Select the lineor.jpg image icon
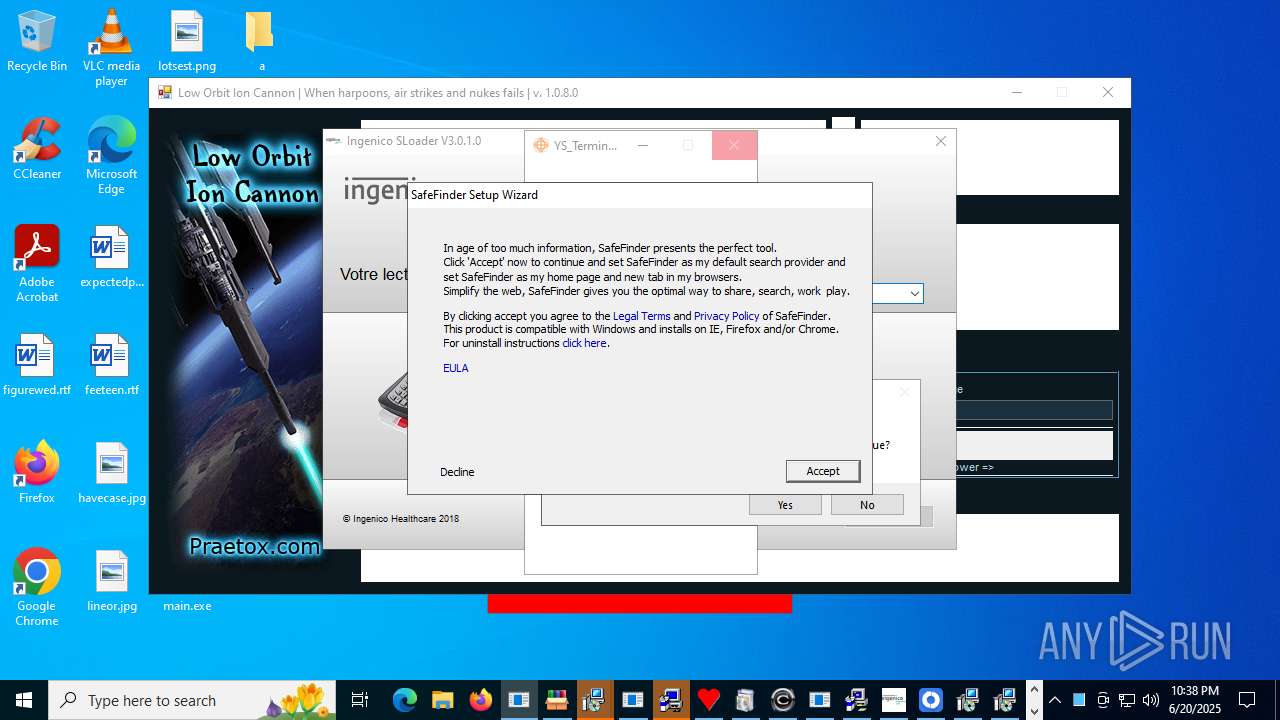This screenshot has width=1280, height=720. coord(111,581)
